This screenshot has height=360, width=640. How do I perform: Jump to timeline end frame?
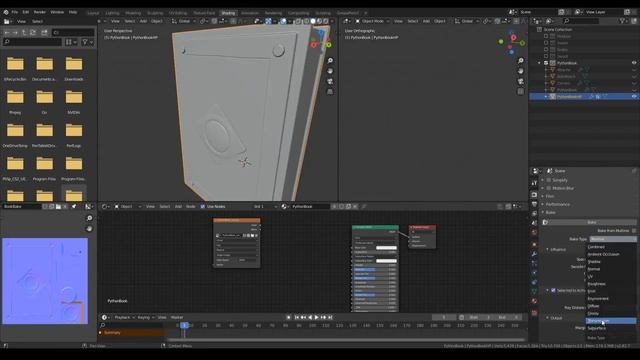(x=330, y=317)
